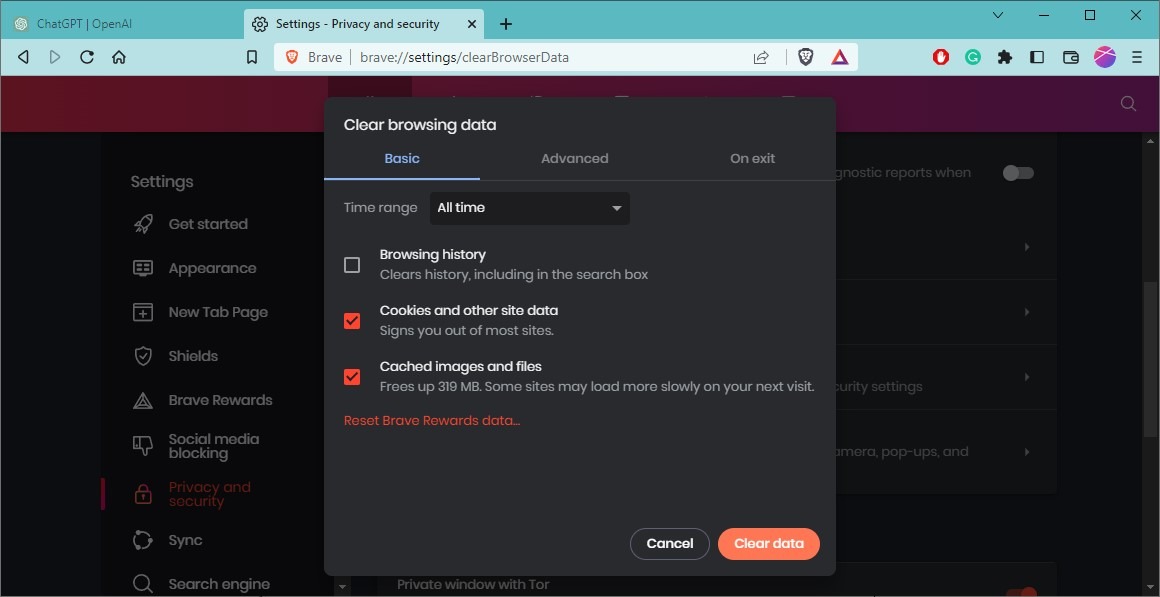
Task: Click the Clear data button
Action: 769,543
